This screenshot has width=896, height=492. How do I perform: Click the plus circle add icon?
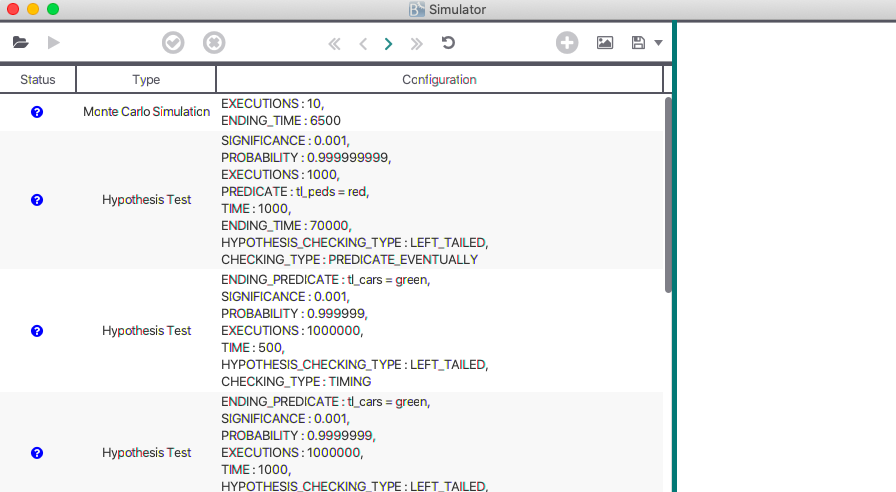point(567,43)
